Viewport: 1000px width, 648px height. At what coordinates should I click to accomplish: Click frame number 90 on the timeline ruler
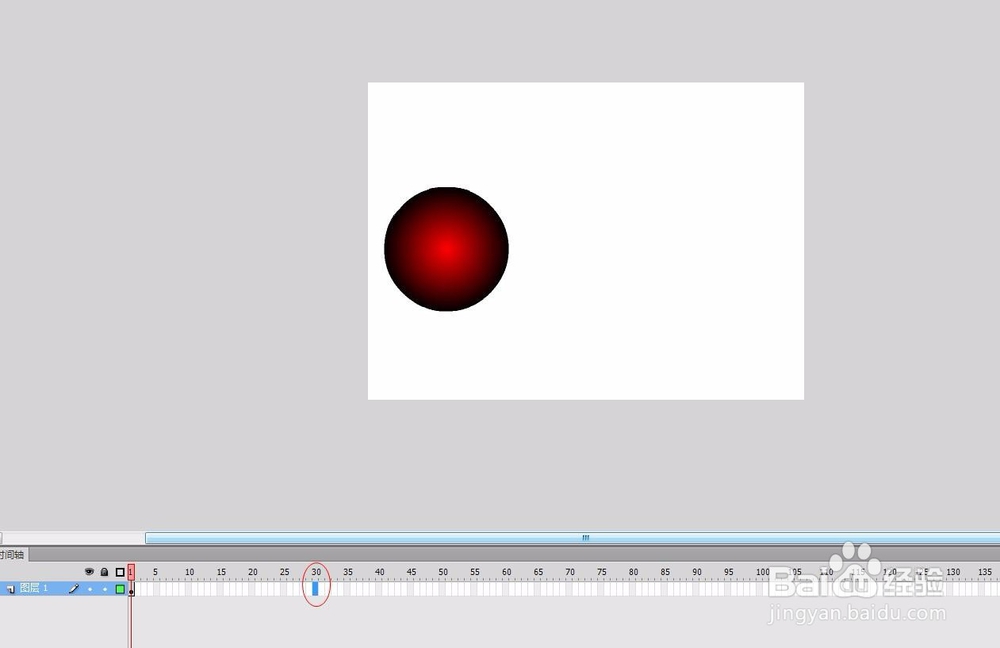tap(696, 572)
